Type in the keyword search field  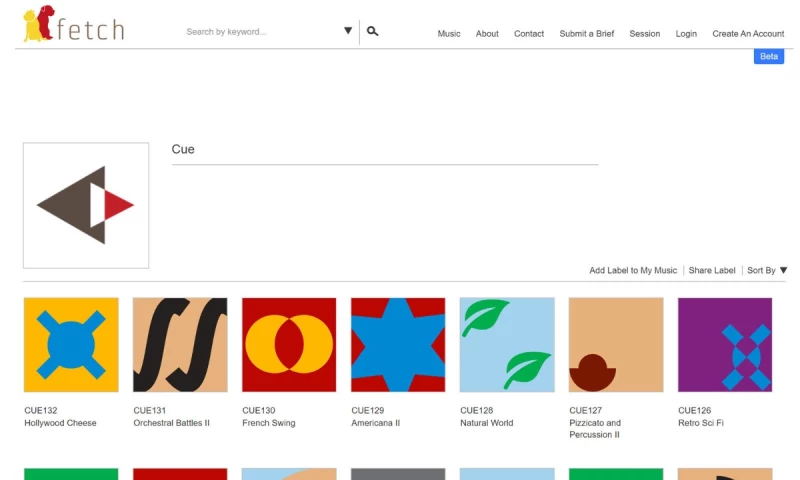coord(260,32)
